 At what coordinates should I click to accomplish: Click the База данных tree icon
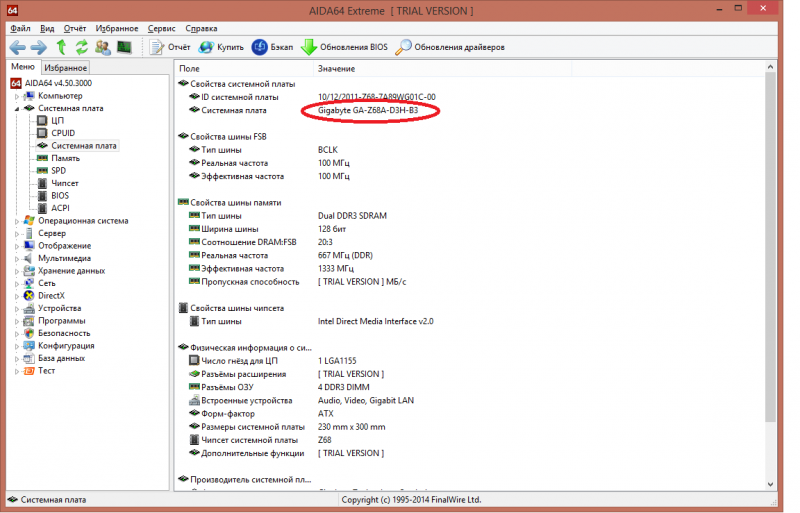point(29,358)
